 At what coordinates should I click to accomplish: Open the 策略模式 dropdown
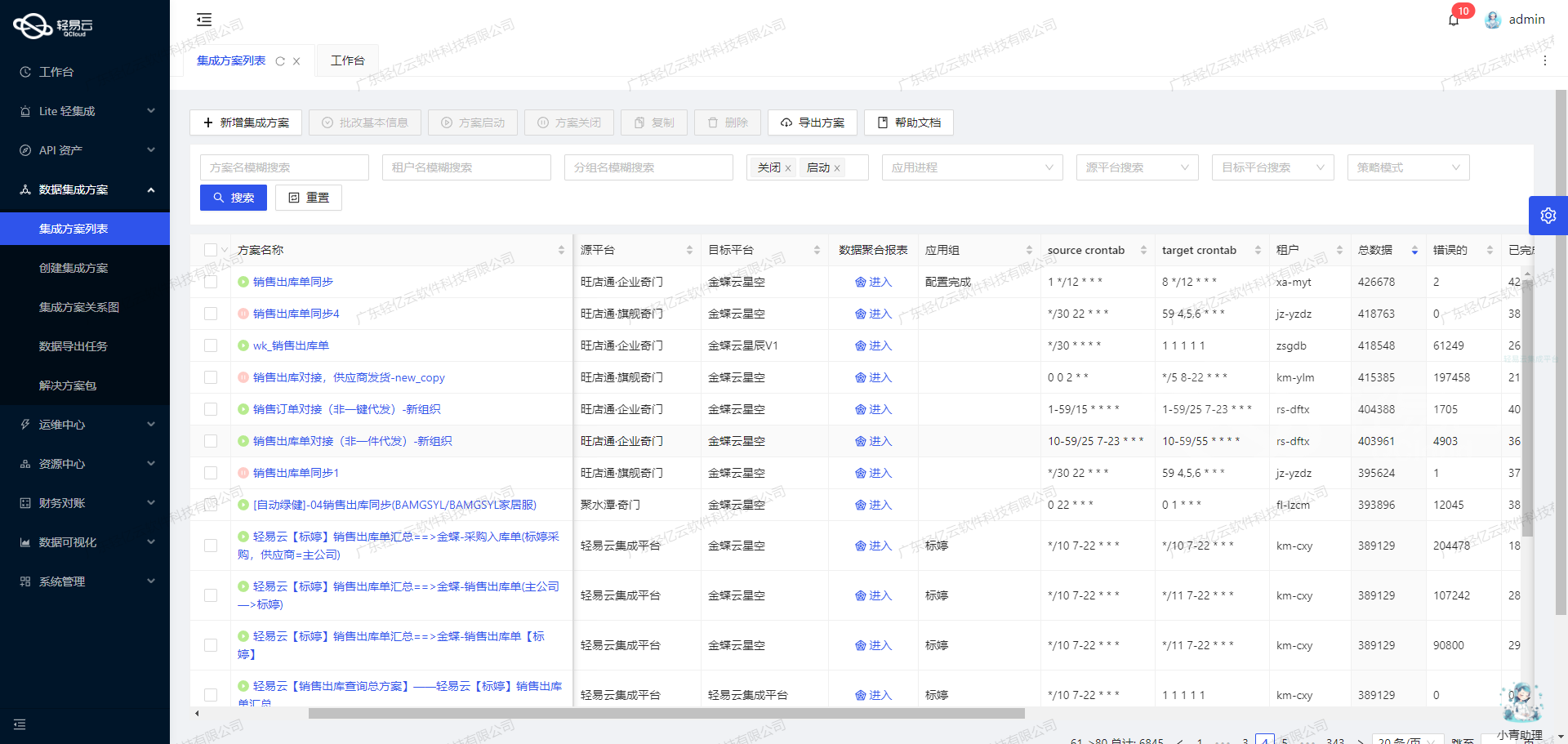tap(1408, 167)
